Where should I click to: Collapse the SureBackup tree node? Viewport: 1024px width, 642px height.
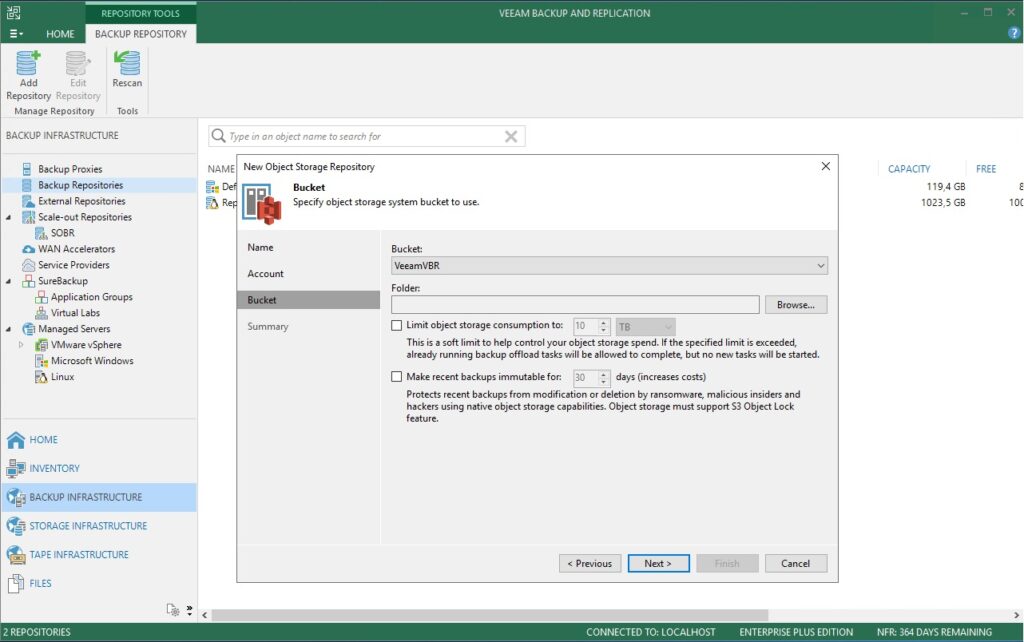[8, 281]
